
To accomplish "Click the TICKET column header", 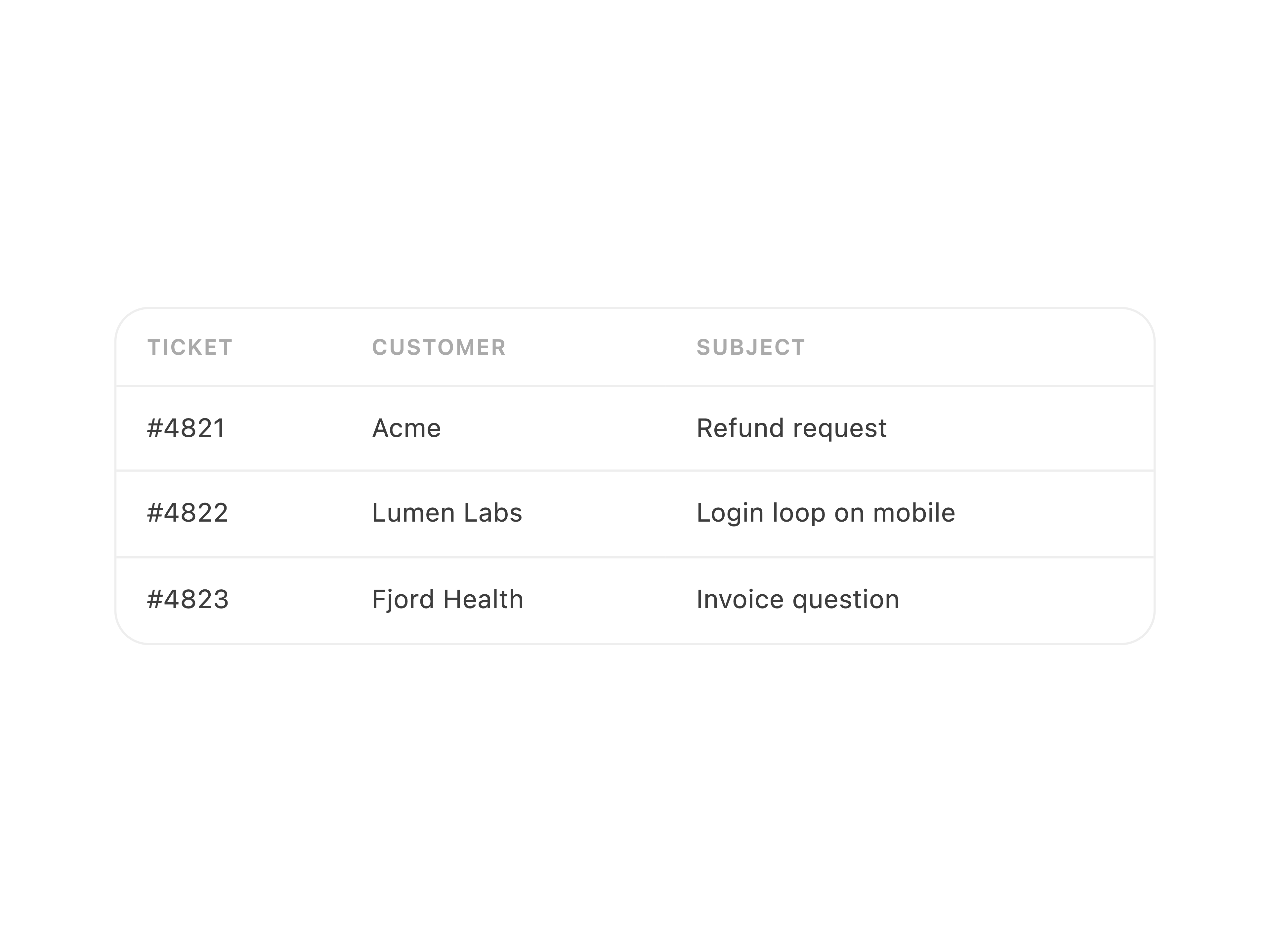I will pos(190,347).
